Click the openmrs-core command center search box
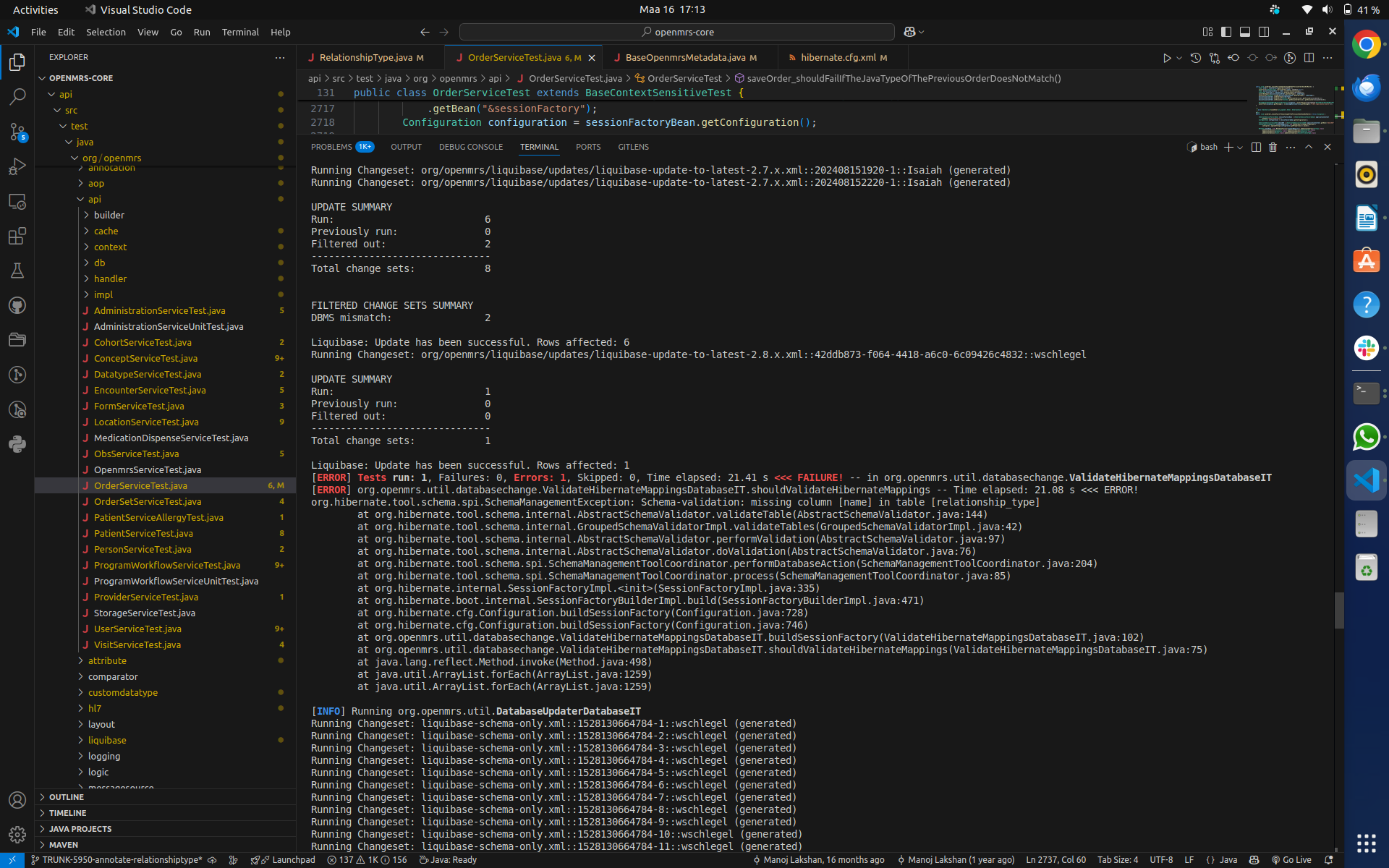 click(x=677, y=32)
